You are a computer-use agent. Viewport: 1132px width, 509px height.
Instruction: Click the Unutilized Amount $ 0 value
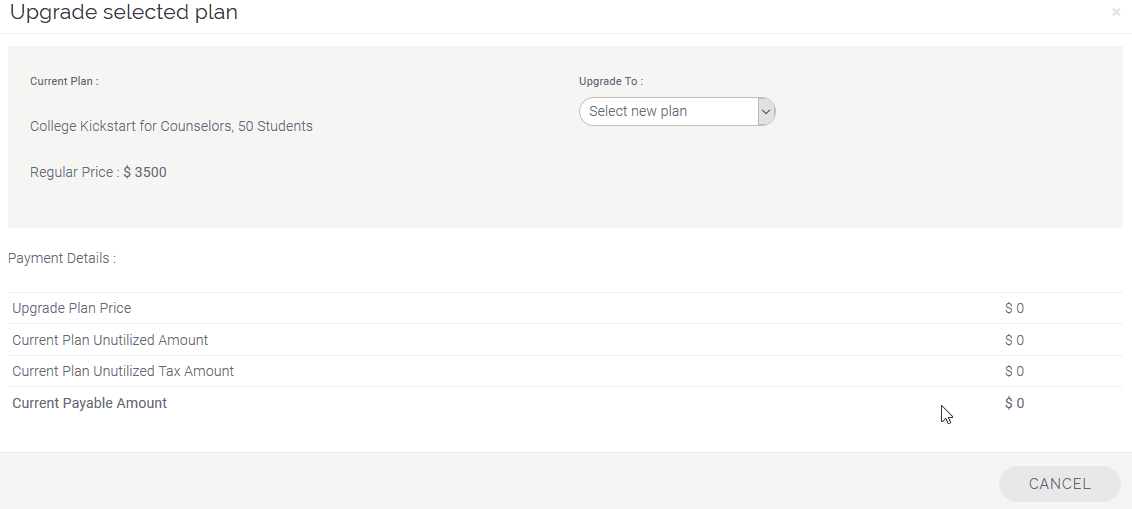pyautogui.click(x=1014, y=340)
